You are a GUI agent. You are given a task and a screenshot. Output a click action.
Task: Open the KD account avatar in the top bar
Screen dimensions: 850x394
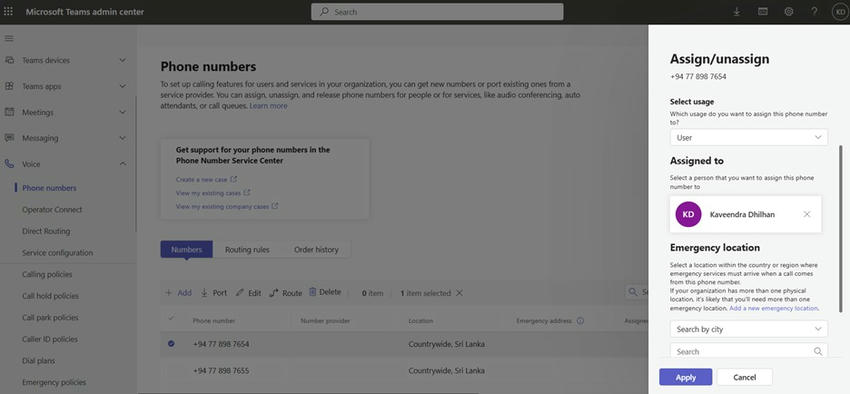click(x=839, y=12)
